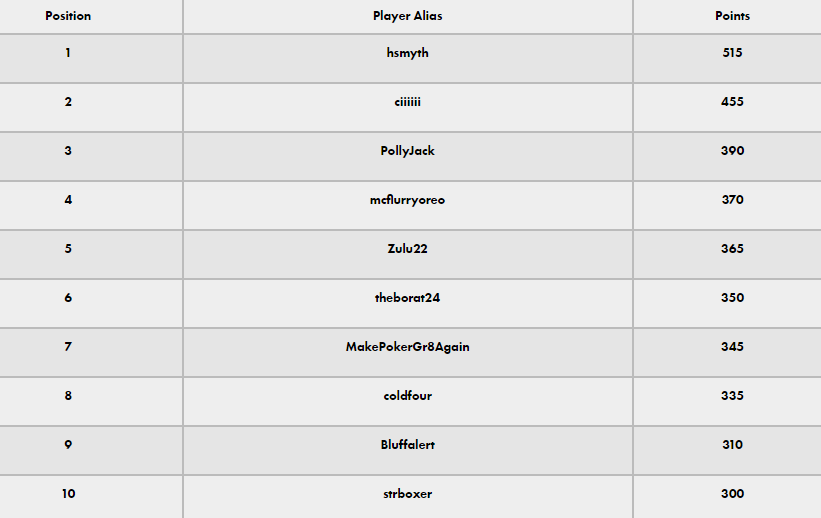821x518 pixels.
Task: Select player alias theborat24
Action: 407,298
